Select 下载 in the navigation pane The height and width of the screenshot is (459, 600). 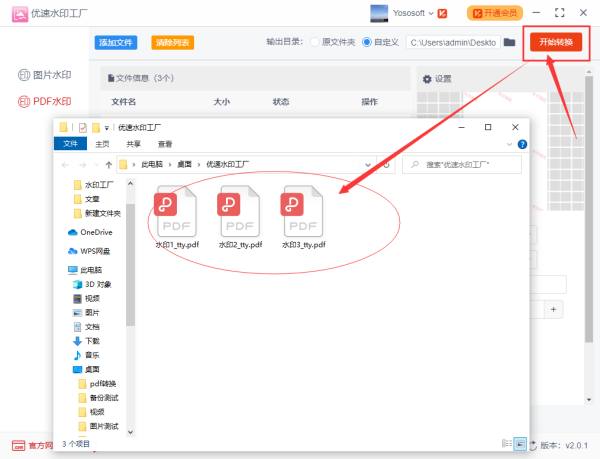point(86,341)
